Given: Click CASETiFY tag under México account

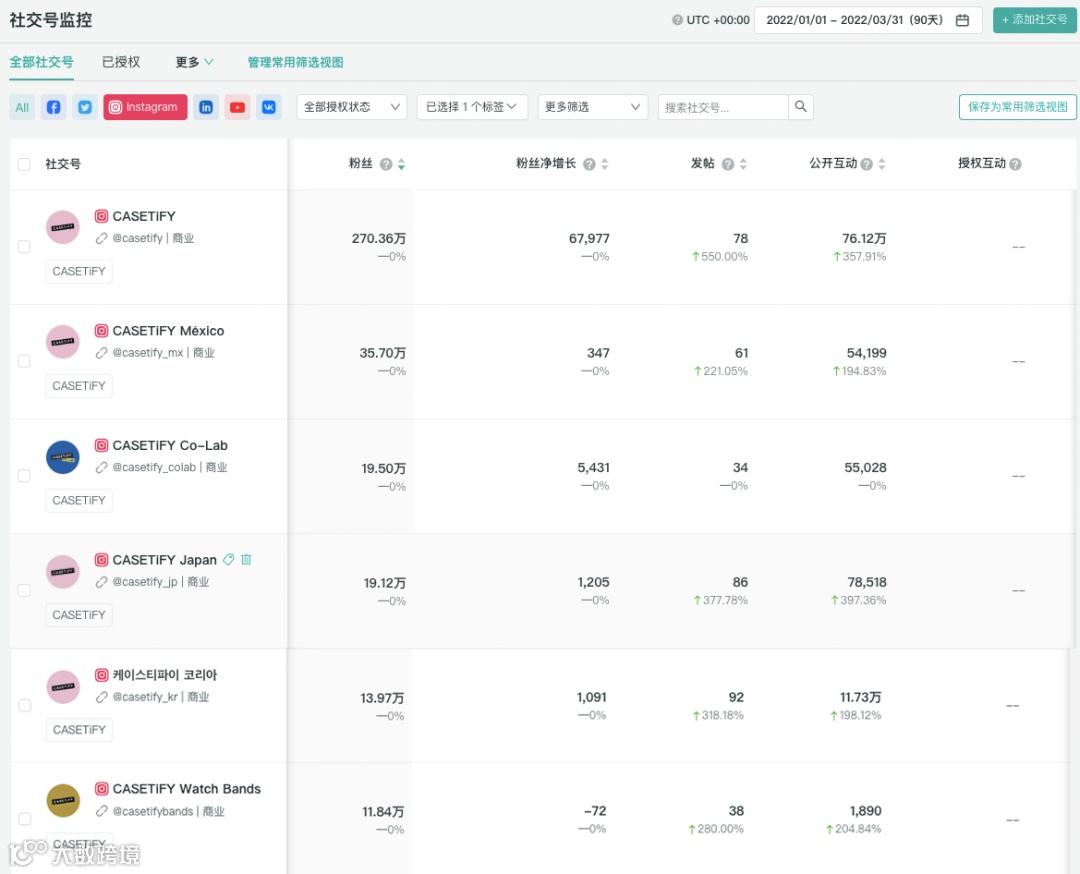Looking at the screenshot, I should click(x=79, y=386).
